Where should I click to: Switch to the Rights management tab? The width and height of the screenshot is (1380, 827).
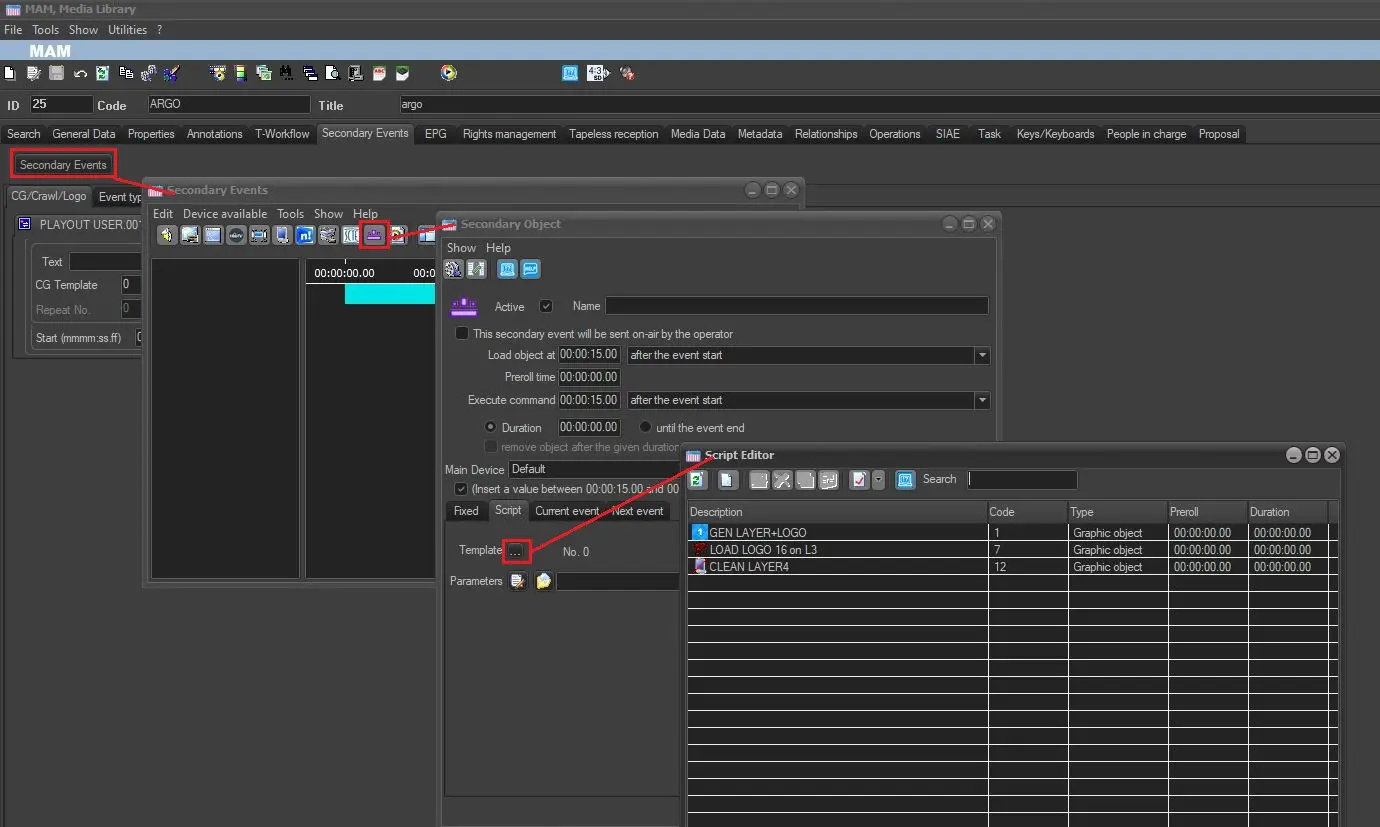[509, 134]
